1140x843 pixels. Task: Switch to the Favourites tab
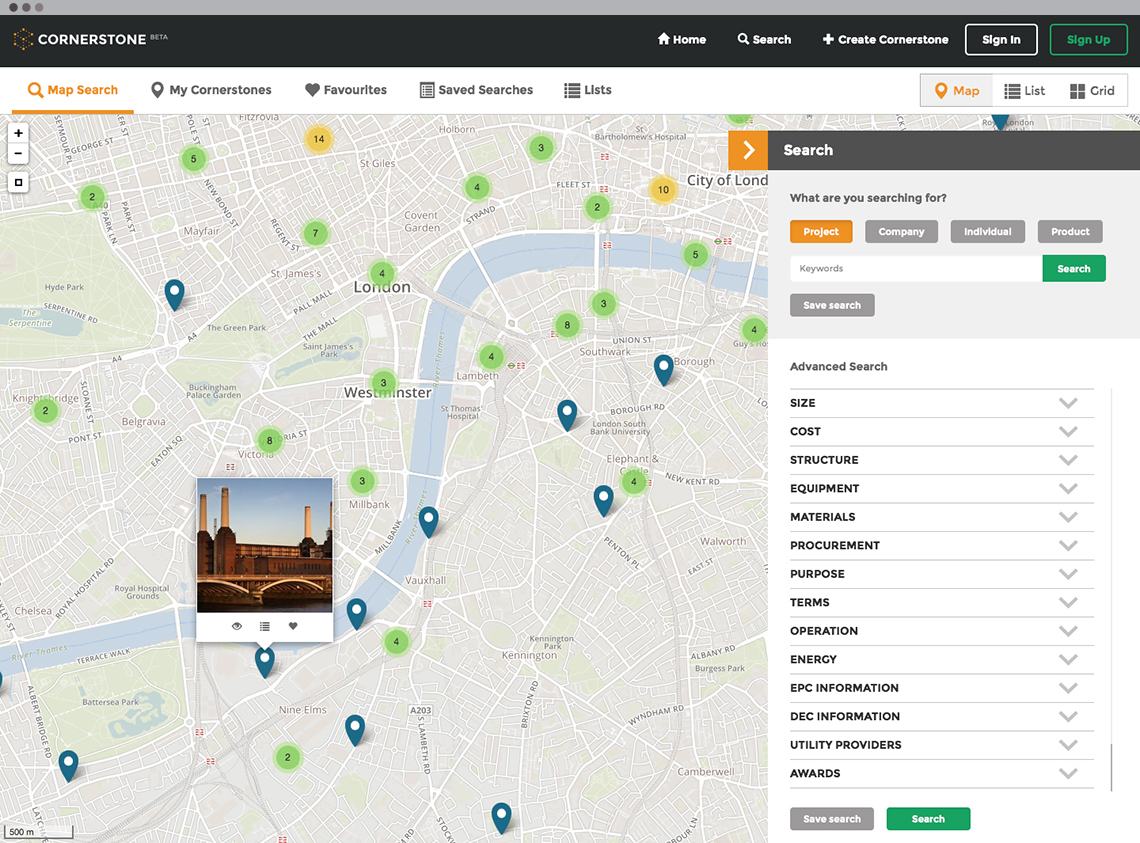point(346,90)
